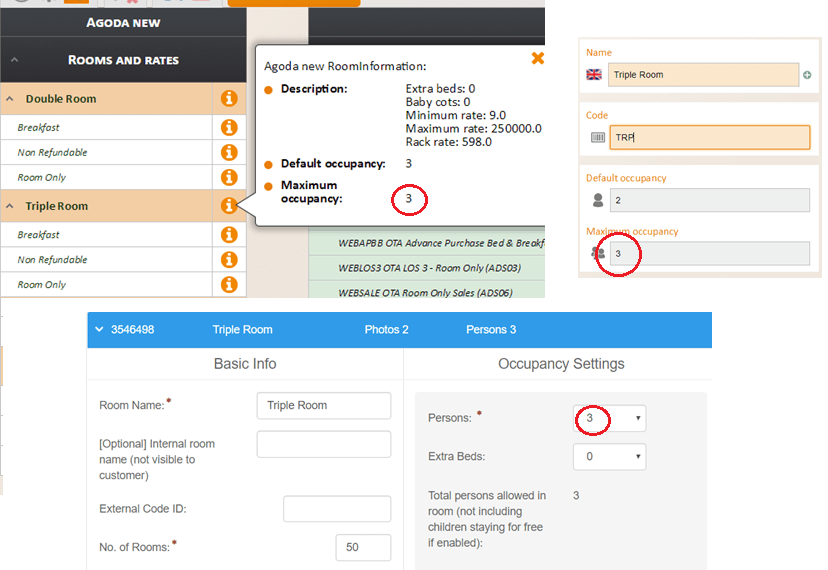
Task: Select Room Only under Double Room
Action: [x=42, y=177]
